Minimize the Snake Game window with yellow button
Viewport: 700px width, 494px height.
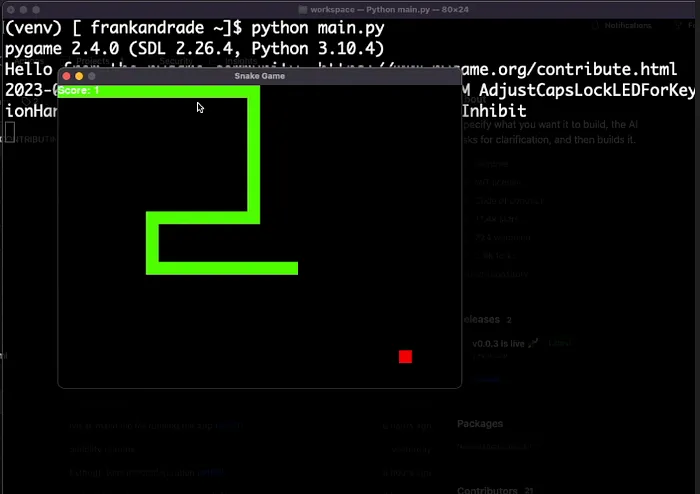point(79,76)
